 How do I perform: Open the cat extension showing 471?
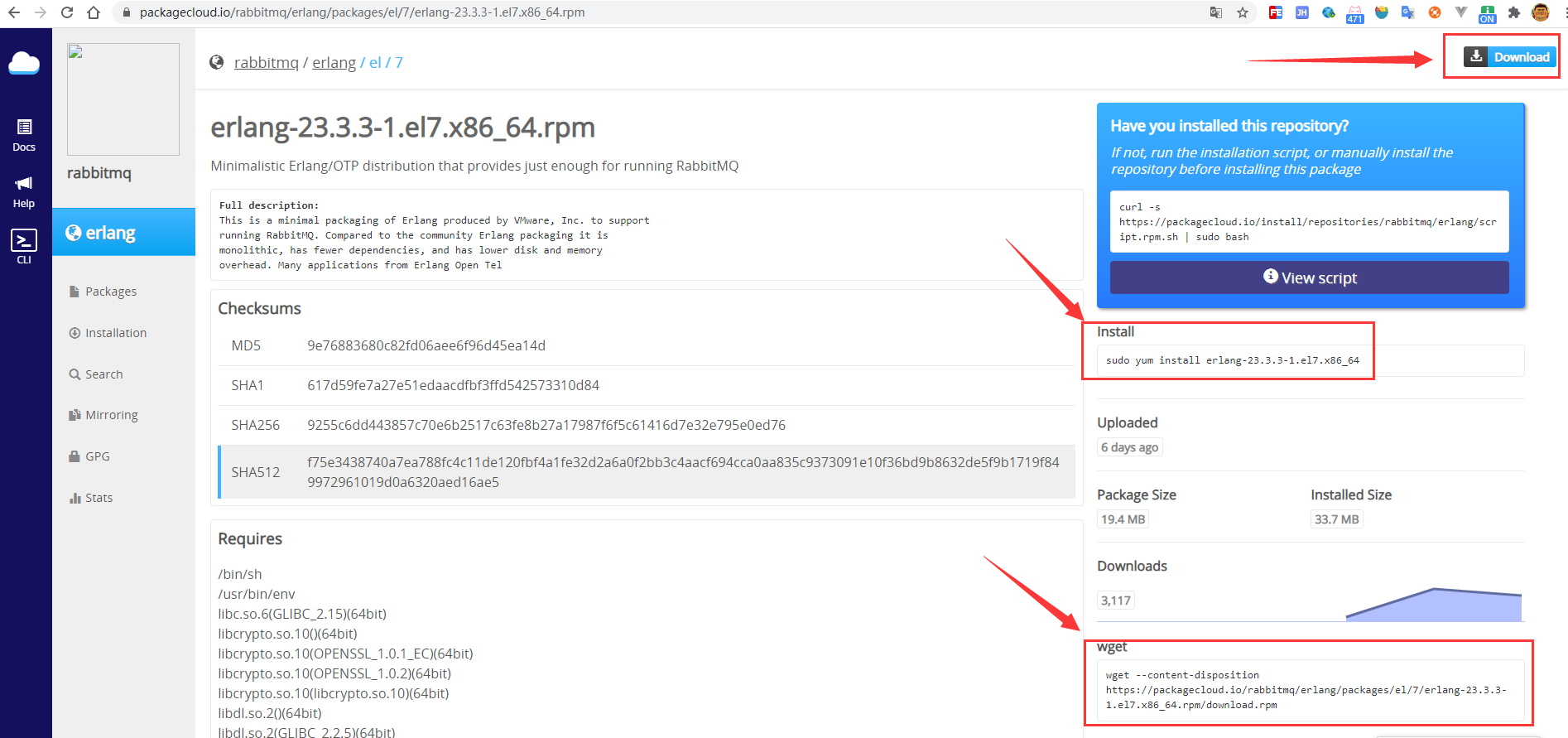(x=1355, y=14)
